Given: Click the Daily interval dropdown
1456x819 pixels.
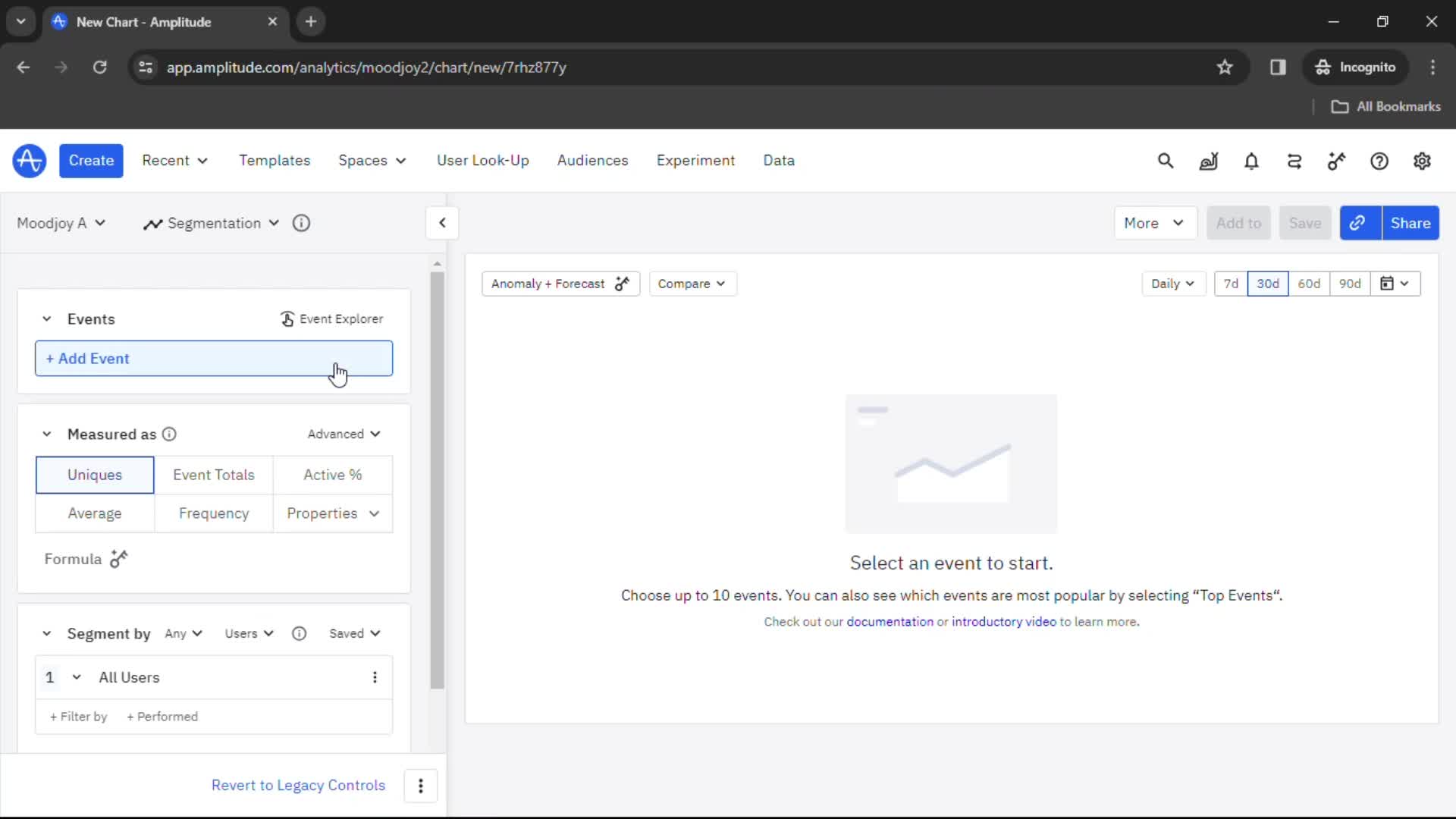Looking at the screenshot, I should point(1171,283).
